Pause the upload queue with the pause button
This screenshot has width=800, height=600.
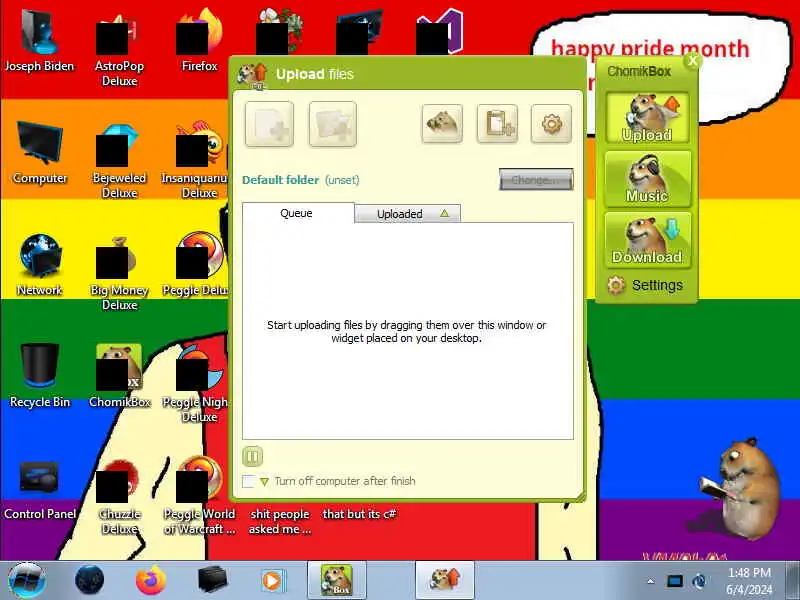pos(253,456)
